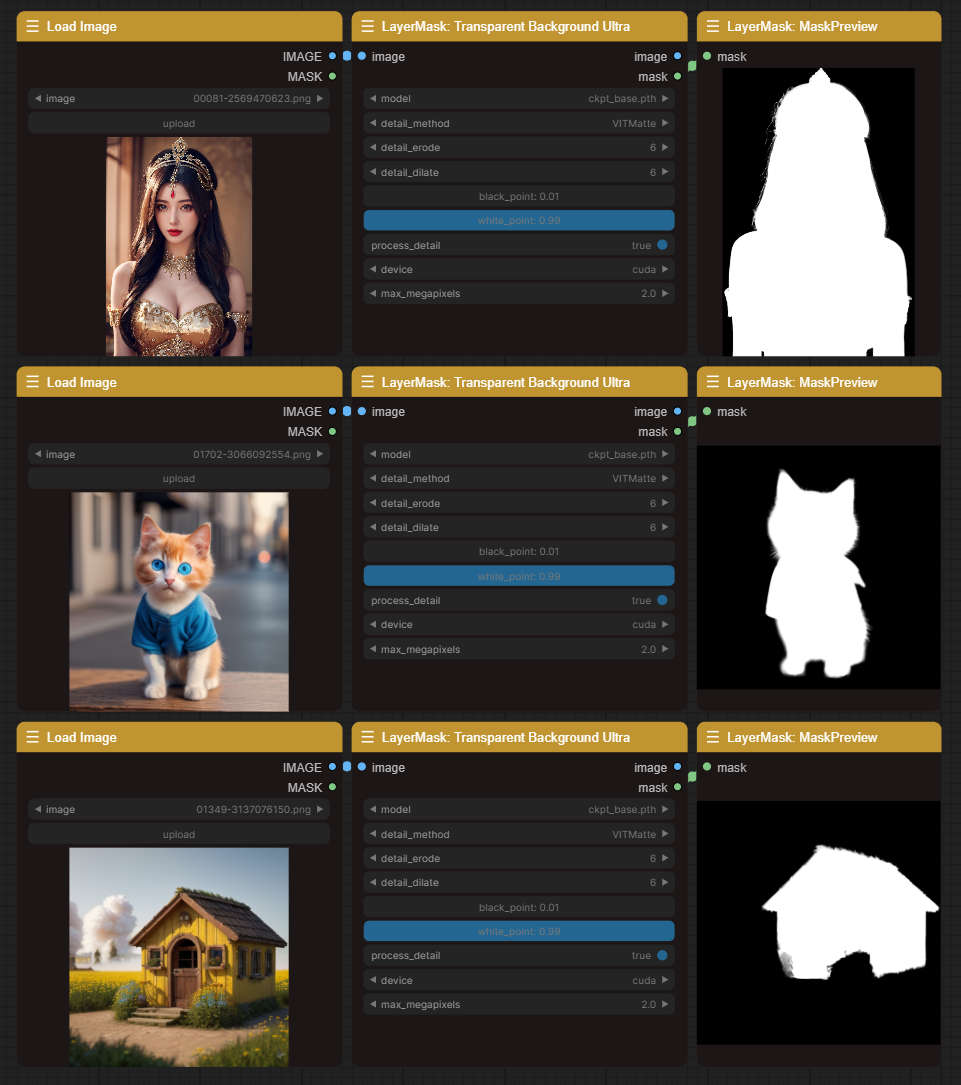Viewport: 961px width, 1085px height.
Task: Click the image output port on the bottom Transparent Background Ultra node
Action: [x=677, y=768]
